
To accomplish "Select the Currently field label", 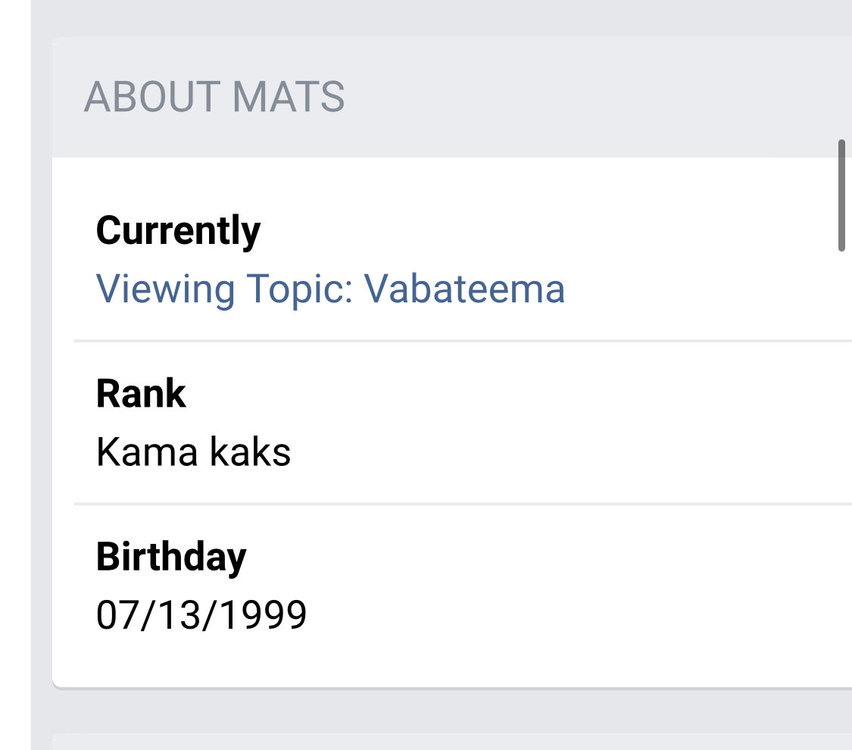I will click(178, 231).
